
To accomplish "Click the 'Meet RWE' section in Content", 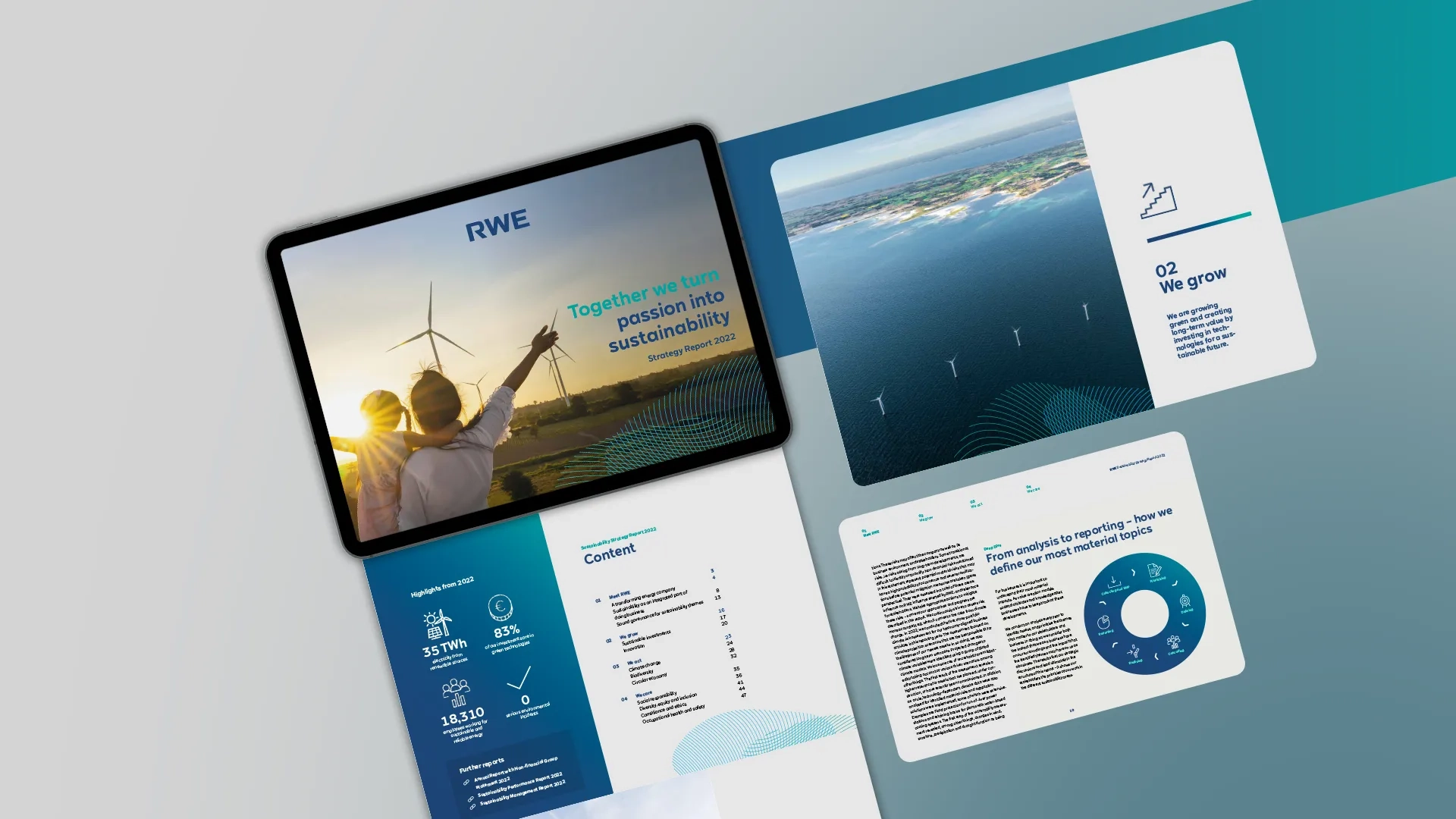I will 620,595.
